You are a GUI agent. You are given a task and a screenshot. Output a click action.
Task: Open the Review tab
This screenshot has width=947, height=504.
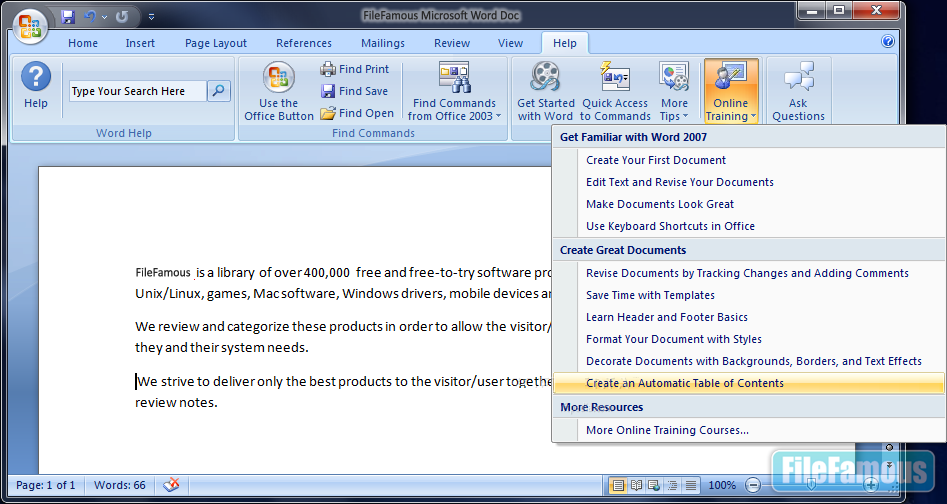tap(452, 43)
